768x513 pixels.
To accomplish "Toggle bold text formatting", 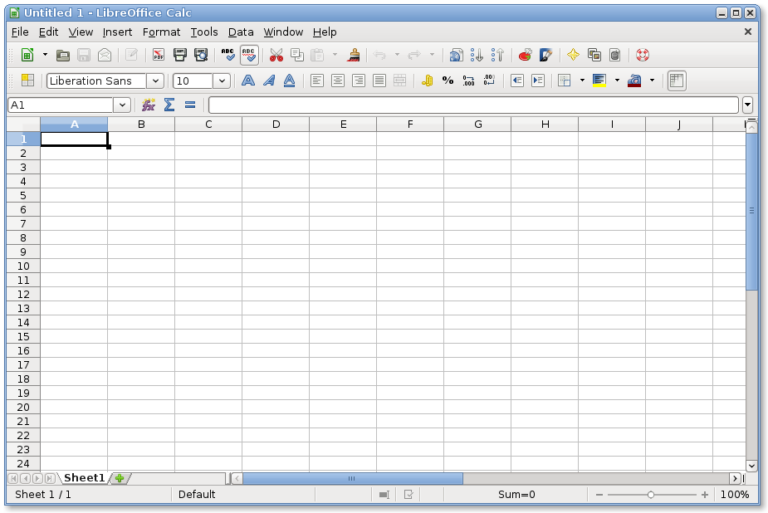I will [x=247, y=81].
